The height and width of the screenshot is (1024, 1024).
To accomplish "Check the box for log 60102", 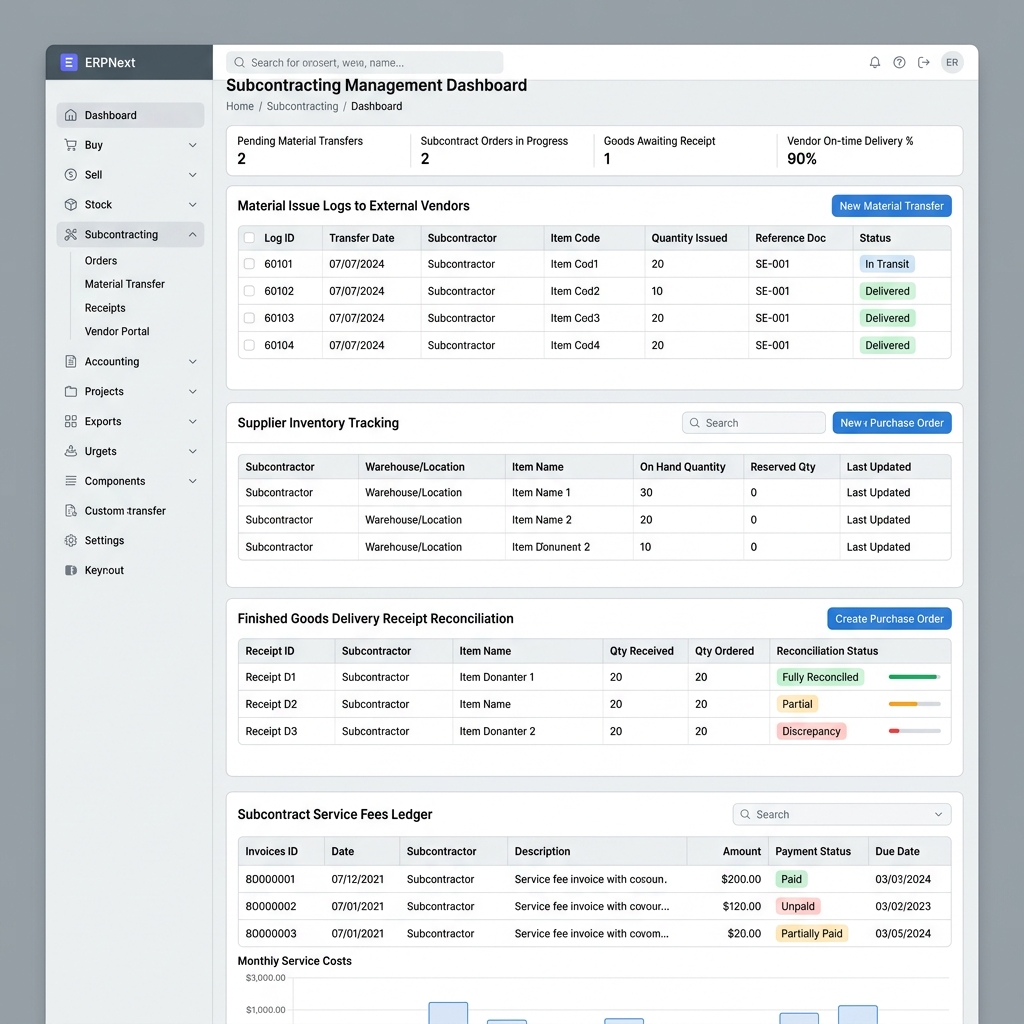I will (x=249, y=291).
